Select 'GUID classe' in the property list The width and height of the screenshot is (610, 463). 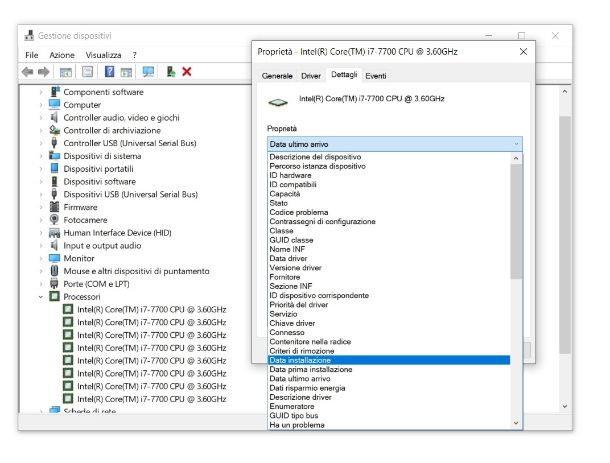389,240
